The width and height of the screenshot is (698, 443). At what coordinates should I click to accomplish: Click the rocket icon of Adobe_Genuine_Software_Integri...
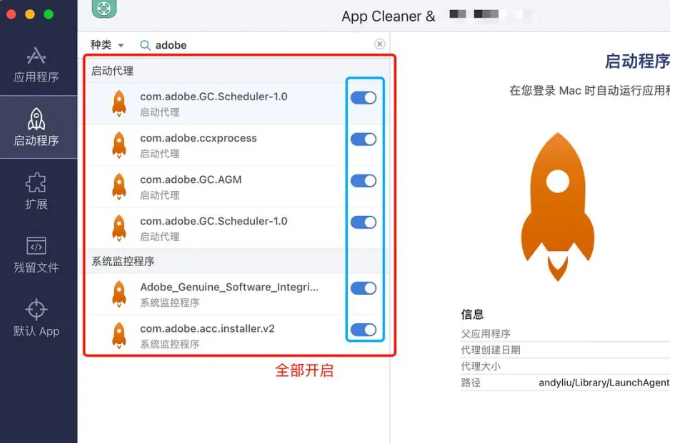click(x=119, y=294)
